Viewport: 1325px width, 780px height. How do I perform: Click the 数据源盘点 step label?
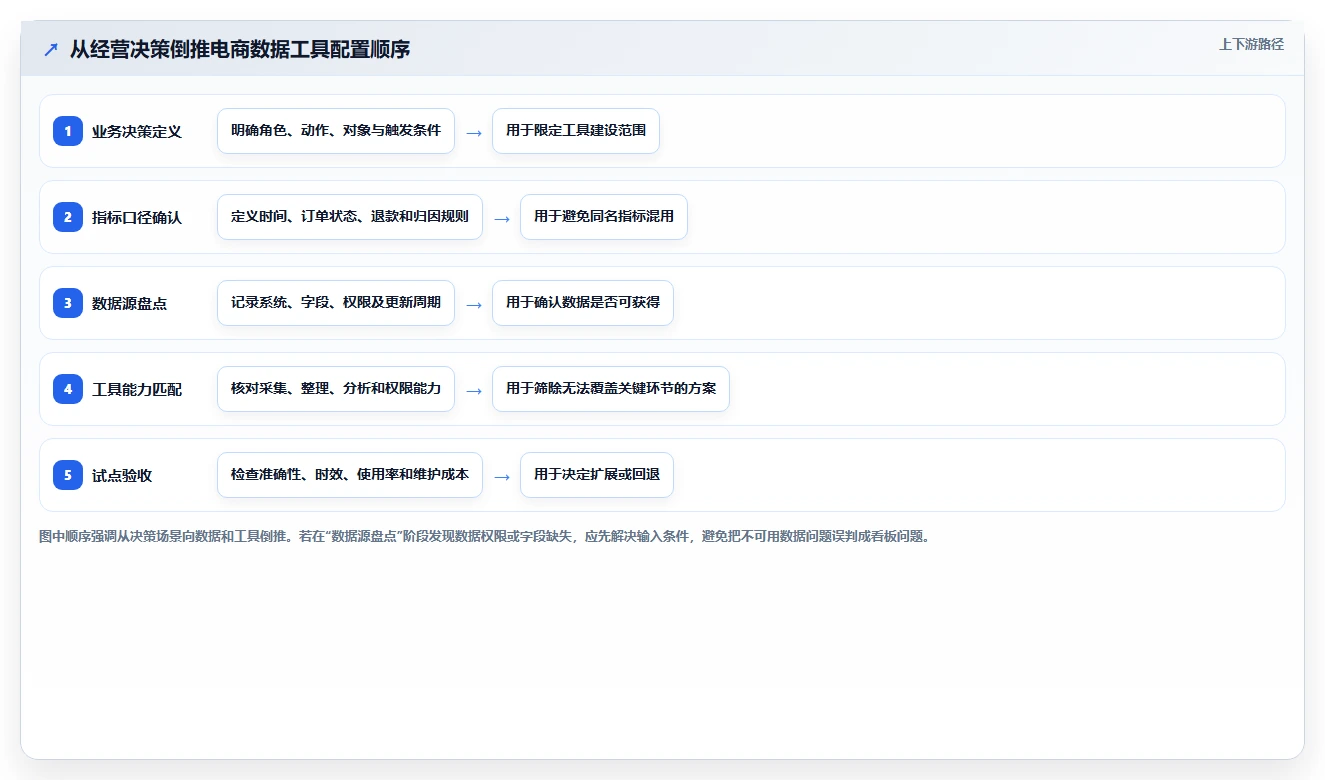129,303
